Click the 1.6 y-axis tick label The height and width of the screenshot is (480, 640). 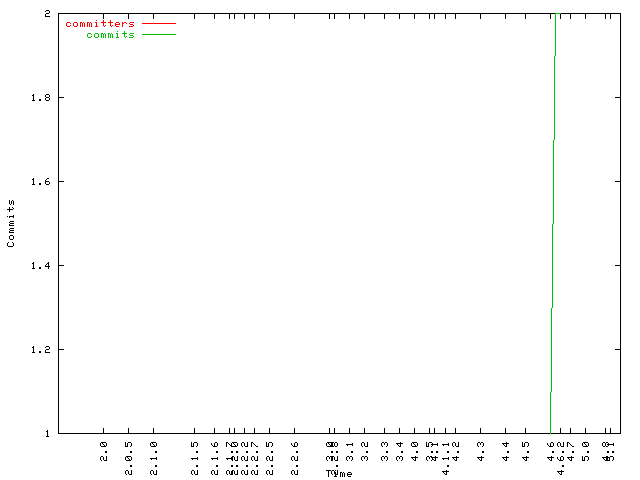44,182
